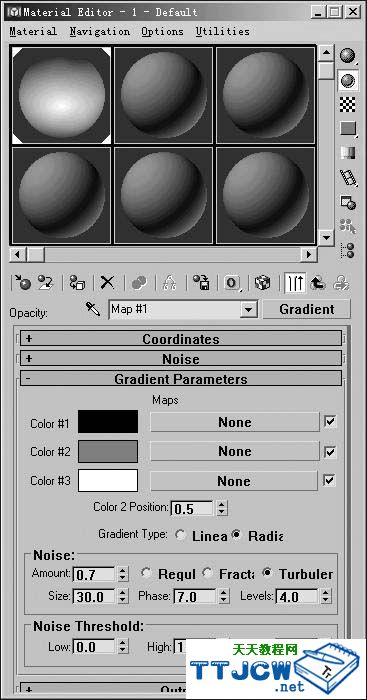Click the Make Unique icon
Viewport: 367px width, 700px height.
pos(169,283)
